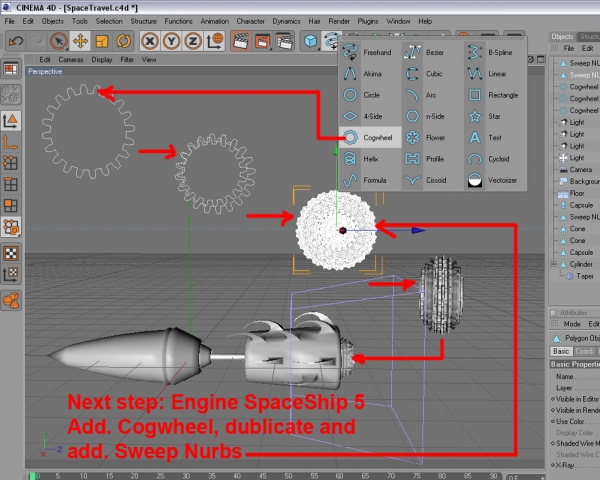Open render in Picture Viewer icon
Image resolution: width=600 pixels, height=480 pixels.
click(263, 41)
